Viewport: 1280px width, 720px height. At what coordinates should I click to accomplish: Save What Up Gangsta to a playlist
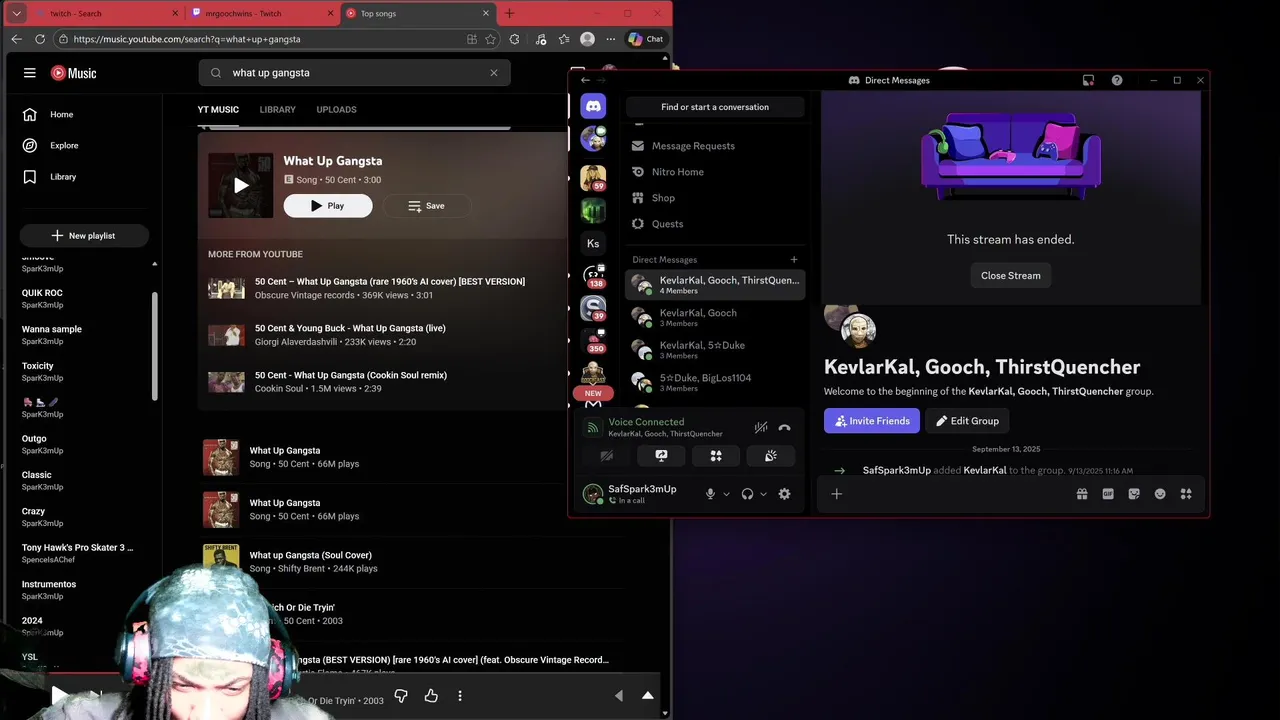[426, 206]
